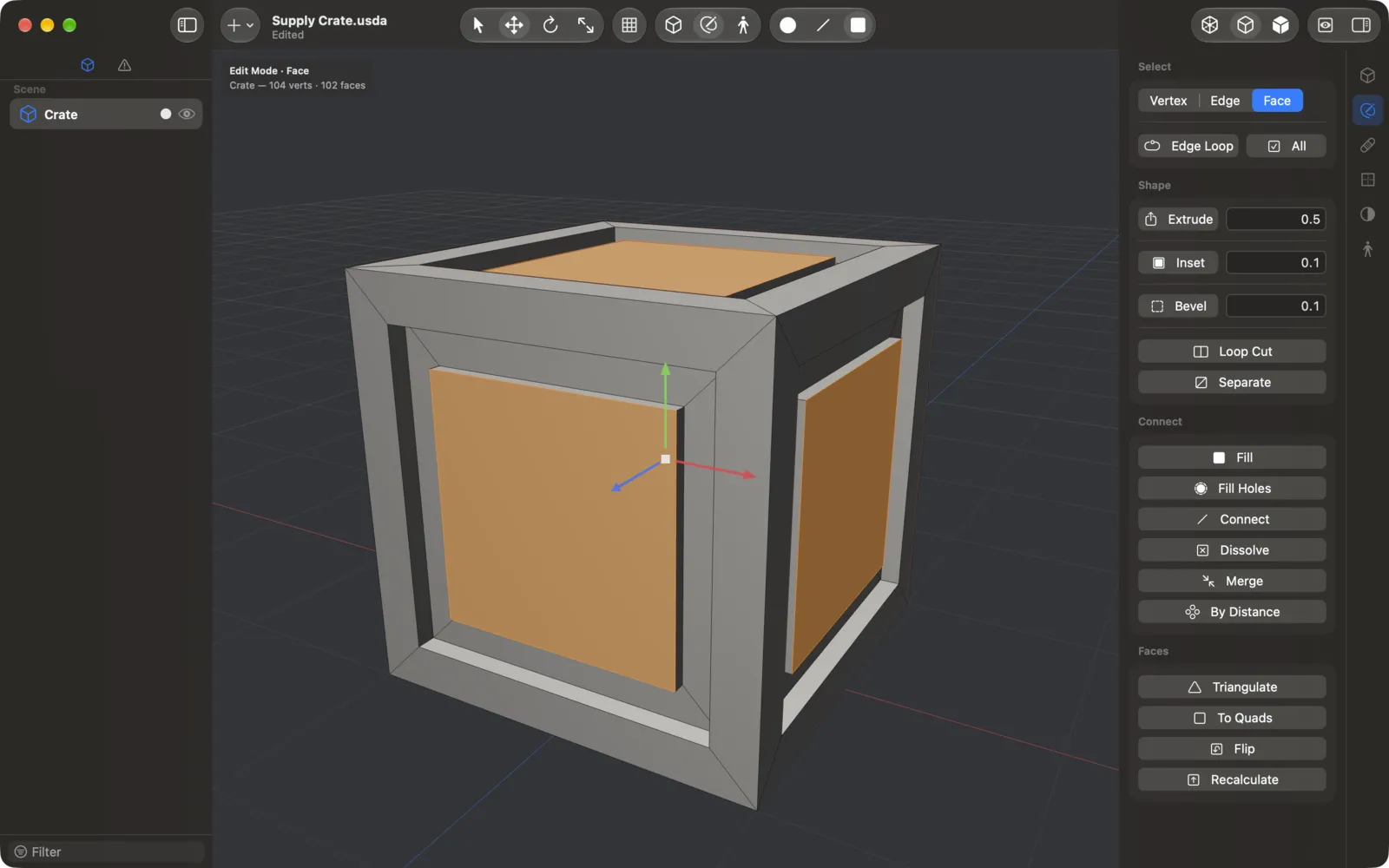This screenshot has height=868, width=1389.
Task: Click the Filter field in sidebar
Action: (x=107, y=852)
